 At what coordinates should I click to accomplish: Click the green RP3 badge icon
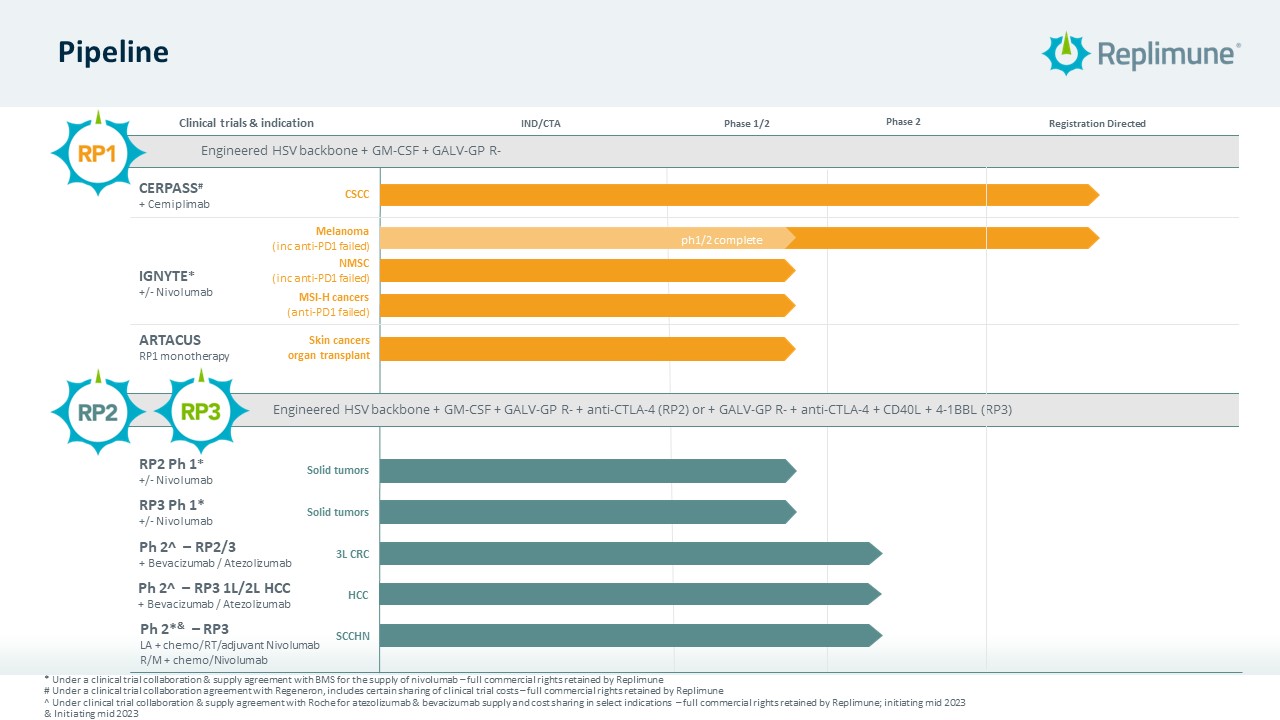click(201, 411)
